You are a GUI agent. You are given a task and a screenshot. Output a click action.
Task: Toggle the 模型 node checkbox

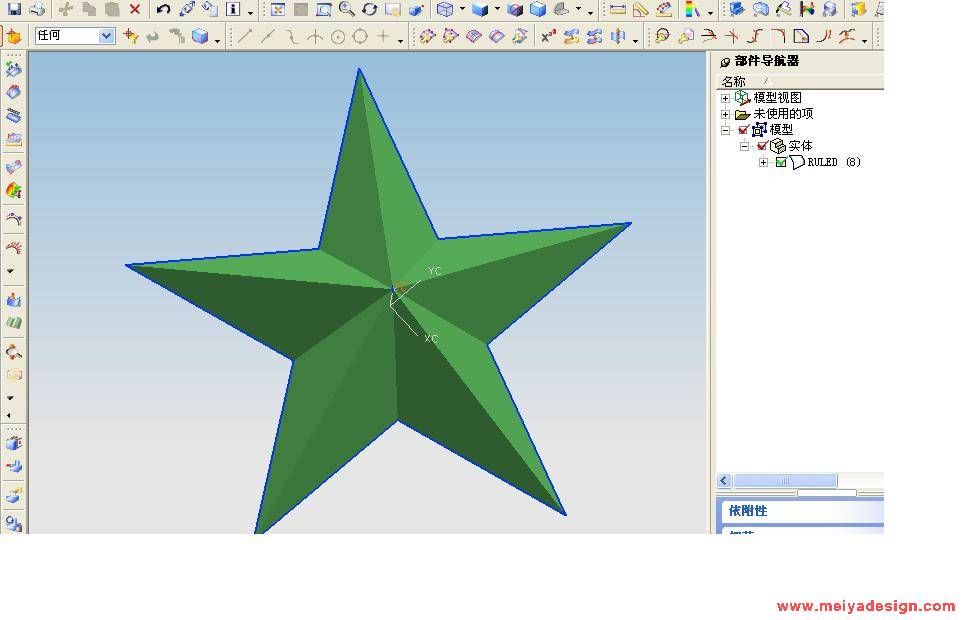pyautogui.click(x=743, y=130)
